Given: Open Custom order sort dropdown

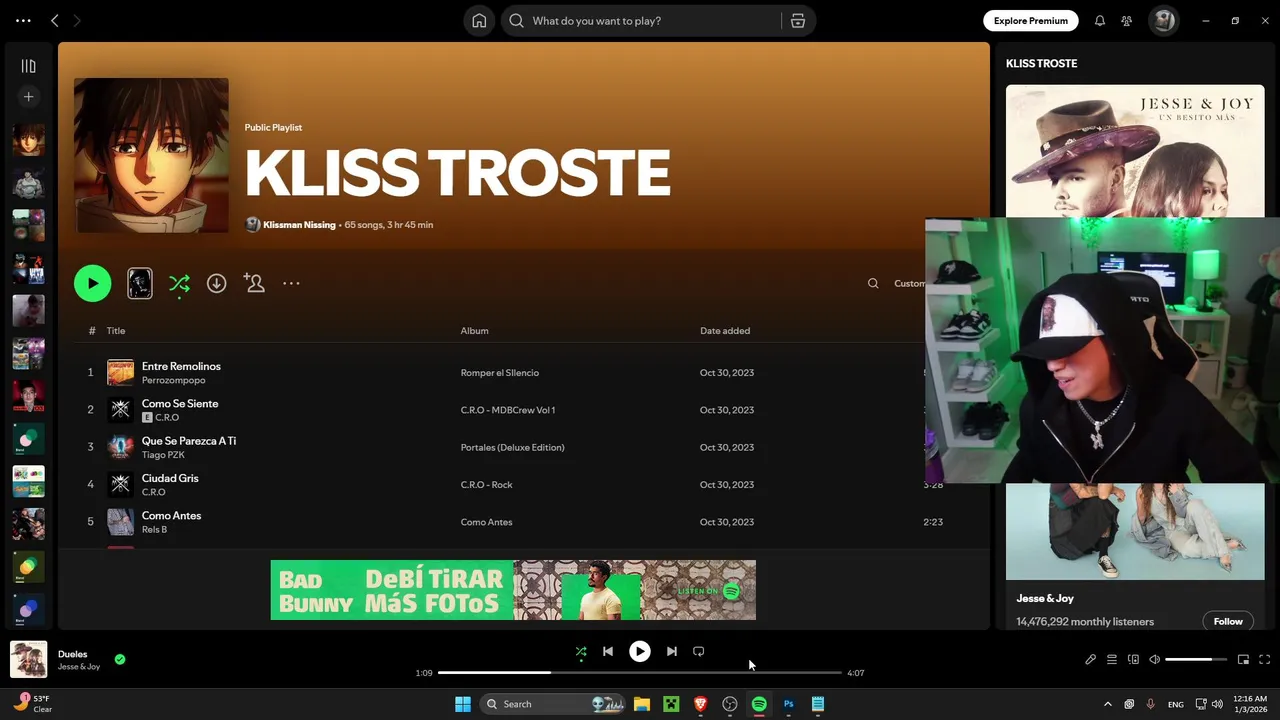Looking at the screenshot, I should coord(909,284).
